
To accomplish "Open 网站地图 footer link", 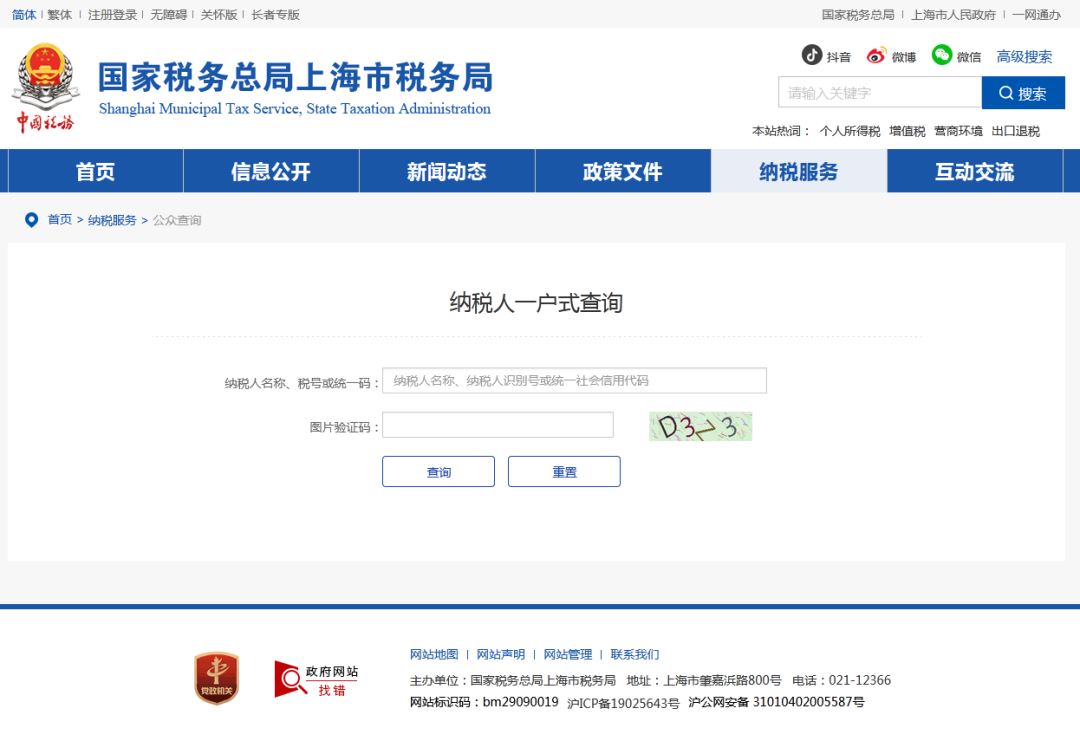I will 434,654.
